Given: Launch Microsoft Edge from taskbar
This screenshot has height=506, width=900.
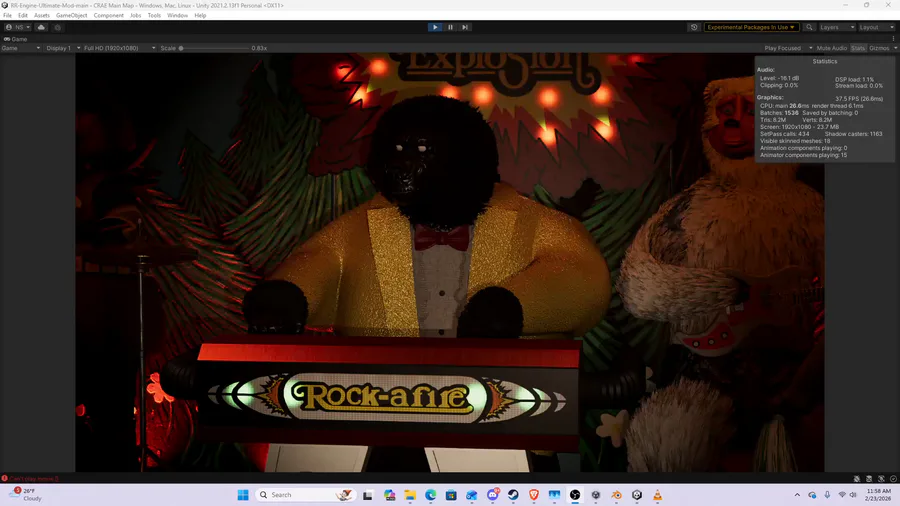Looking at the screenshot, I should pos(430,495).
